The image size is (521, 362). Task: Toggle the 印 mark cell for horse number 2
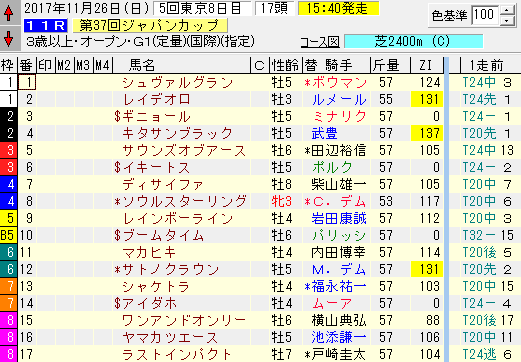coord(46,99)
